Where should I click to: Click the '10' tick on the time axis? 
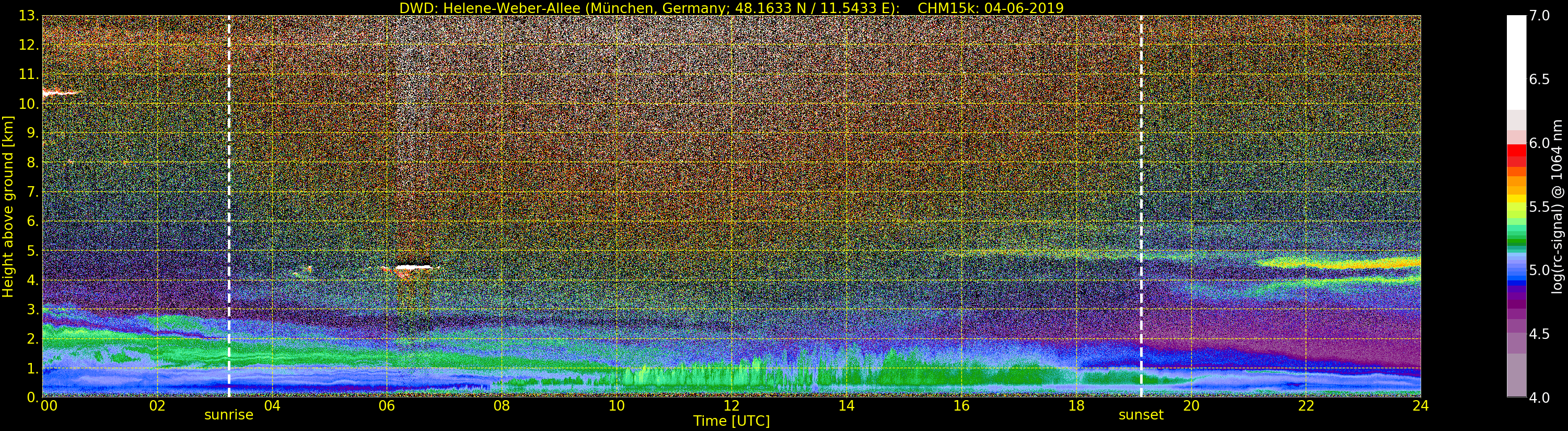pyautogui.click(x=617, y=405)
